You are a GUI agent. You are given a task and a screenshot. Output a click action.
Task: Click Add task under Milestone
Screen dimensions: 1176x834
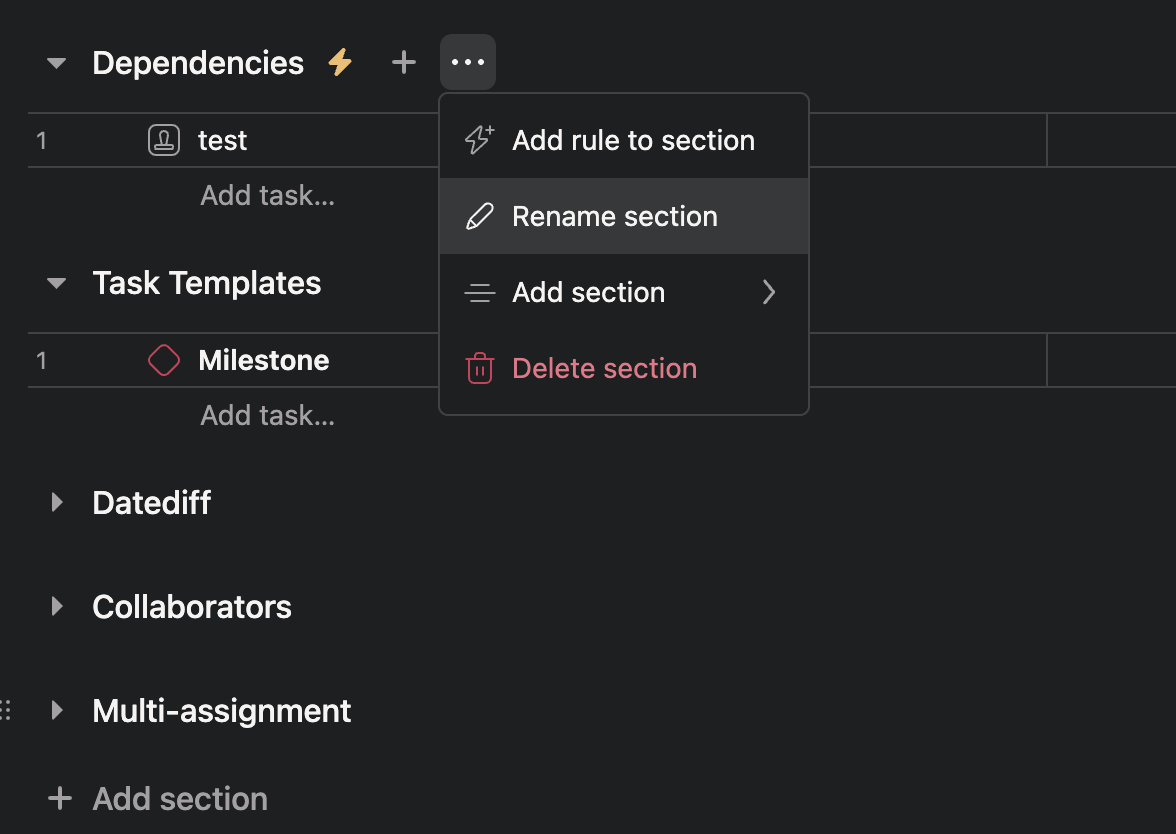coord(268,415)
